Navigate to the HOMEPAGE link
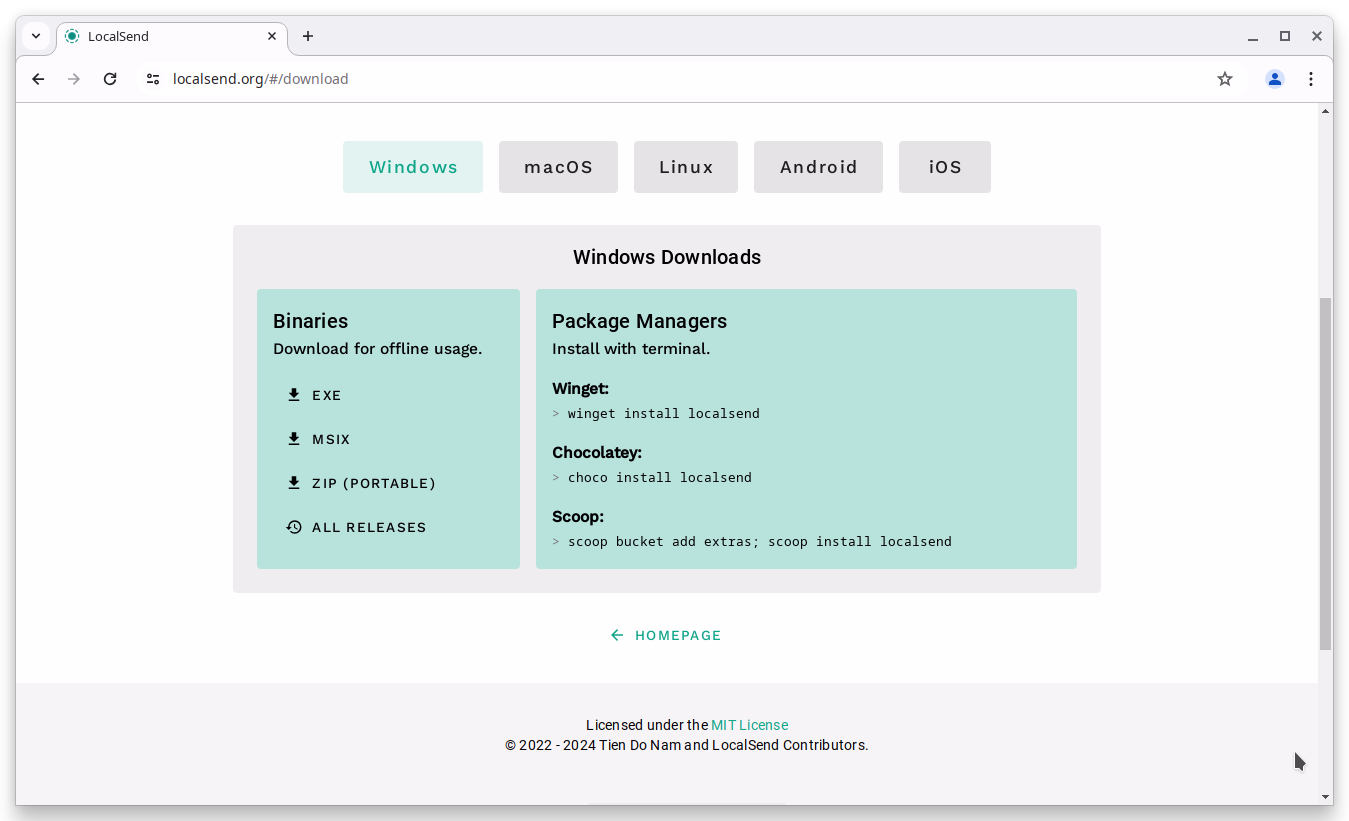Image resolution: width=1349 pixels, height=821 pixels. (x=677, y=634)
